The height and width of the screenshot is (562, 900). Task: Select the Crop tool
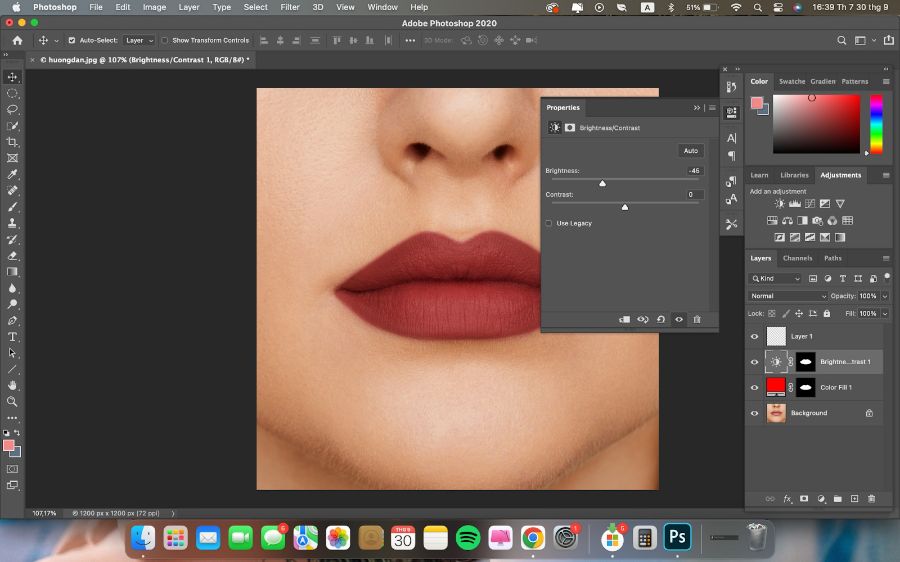[12, 142]
